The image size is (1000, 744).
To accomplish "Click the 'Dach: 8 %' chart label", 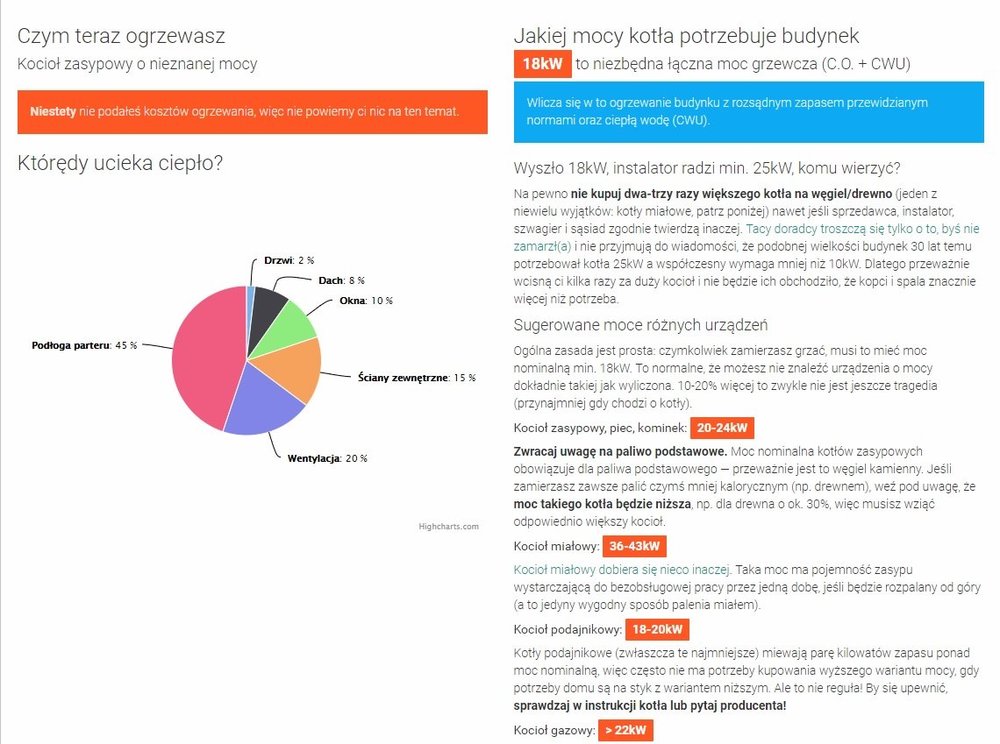I will click(341, 280).
